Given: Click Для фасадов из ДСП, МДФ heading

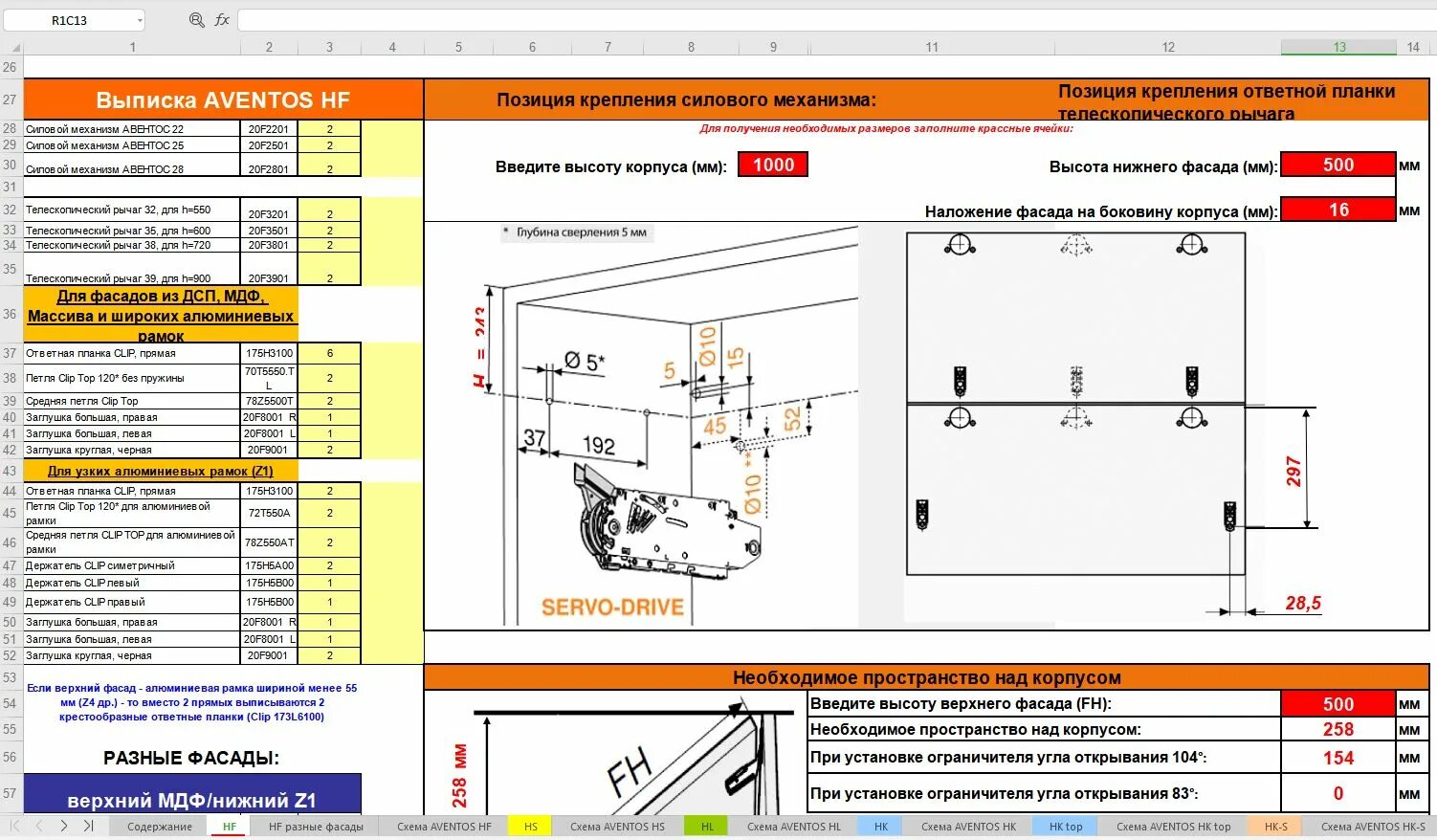Looking at the screenshot, I should [x=161, y=315].
